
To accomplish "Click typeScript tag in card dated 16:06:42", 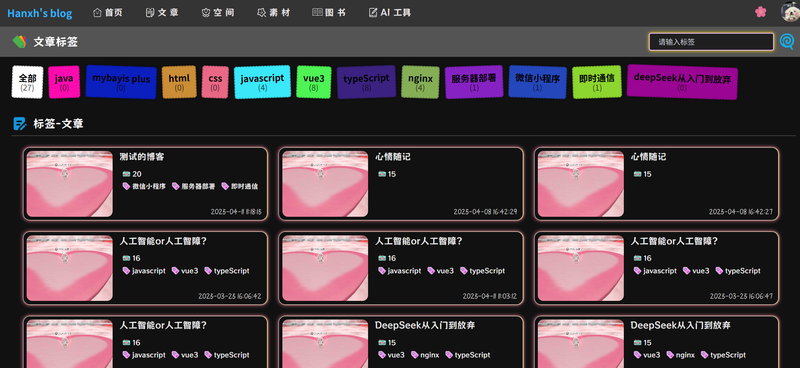I will [227, 271].
